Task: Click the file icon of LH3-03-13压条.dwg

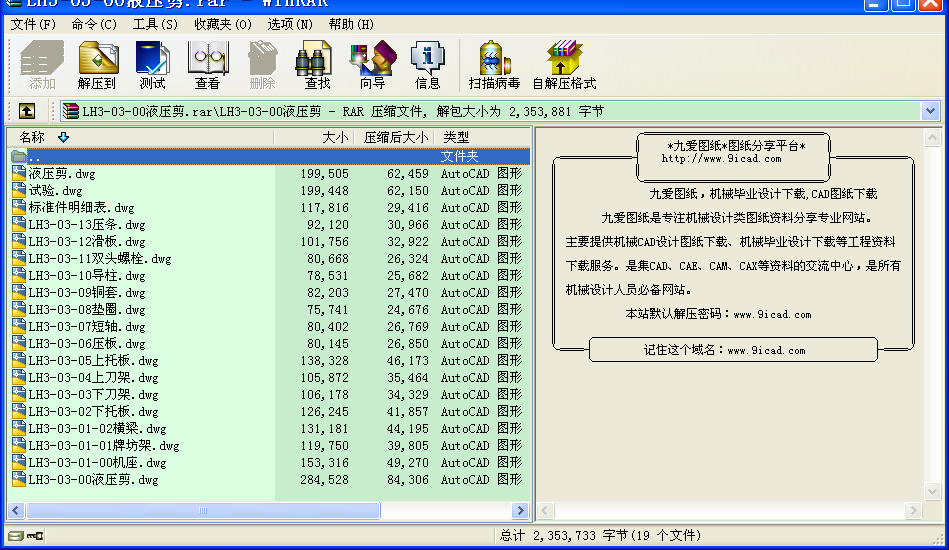Action: (19, 224)
